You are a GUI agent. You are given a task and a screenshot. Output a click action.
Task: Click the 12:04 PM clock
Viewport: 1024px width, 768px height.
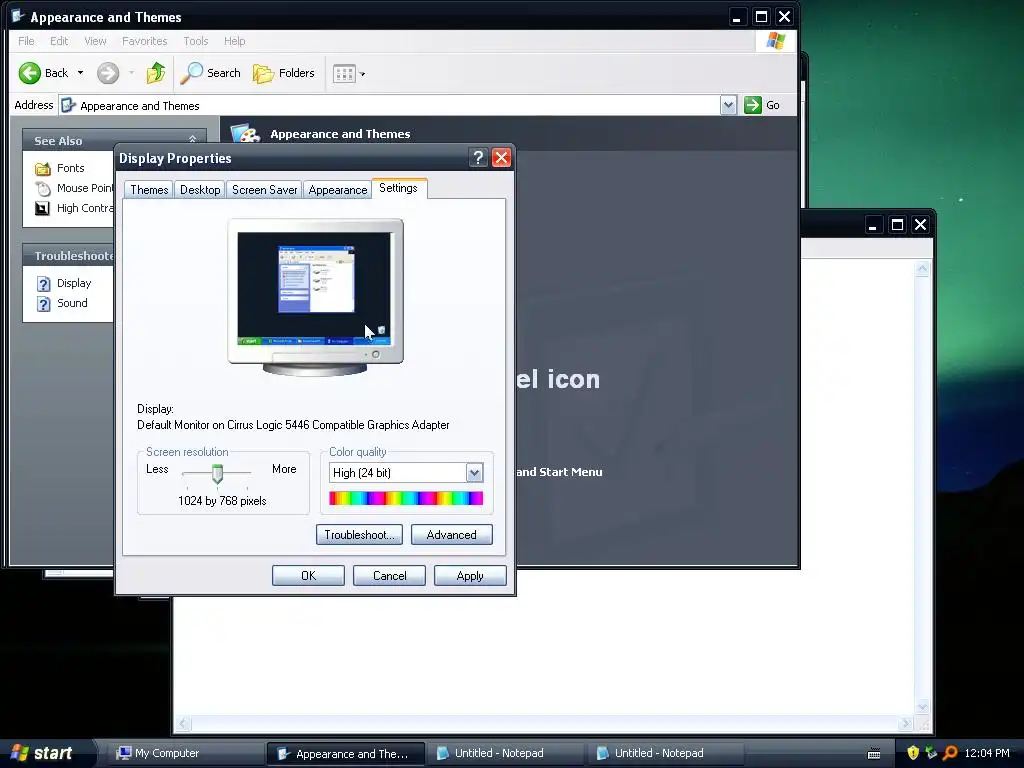[987, 753]
